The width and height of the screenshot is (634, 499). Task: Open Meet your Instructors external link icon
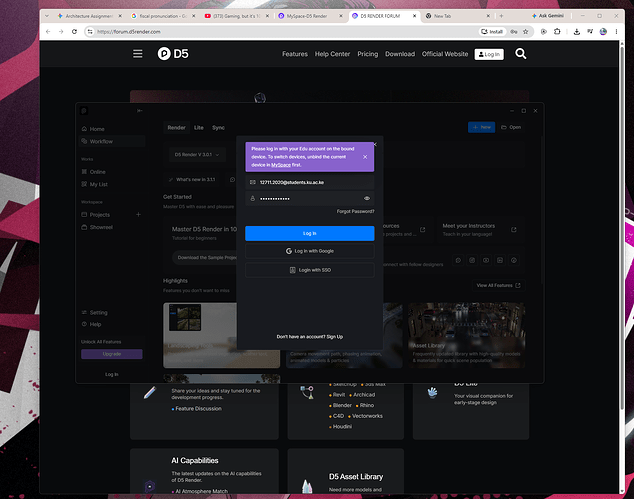coord(514,230)
